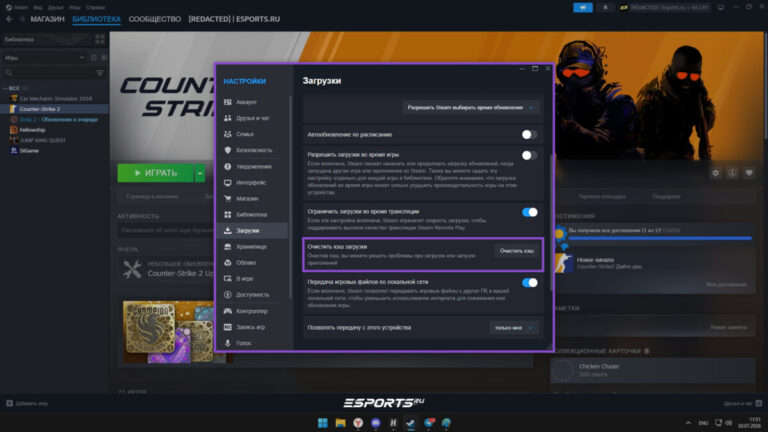Click the settings dialog scrollbar
The width and height of the screenshot is (768, 432).
(551, 222)
